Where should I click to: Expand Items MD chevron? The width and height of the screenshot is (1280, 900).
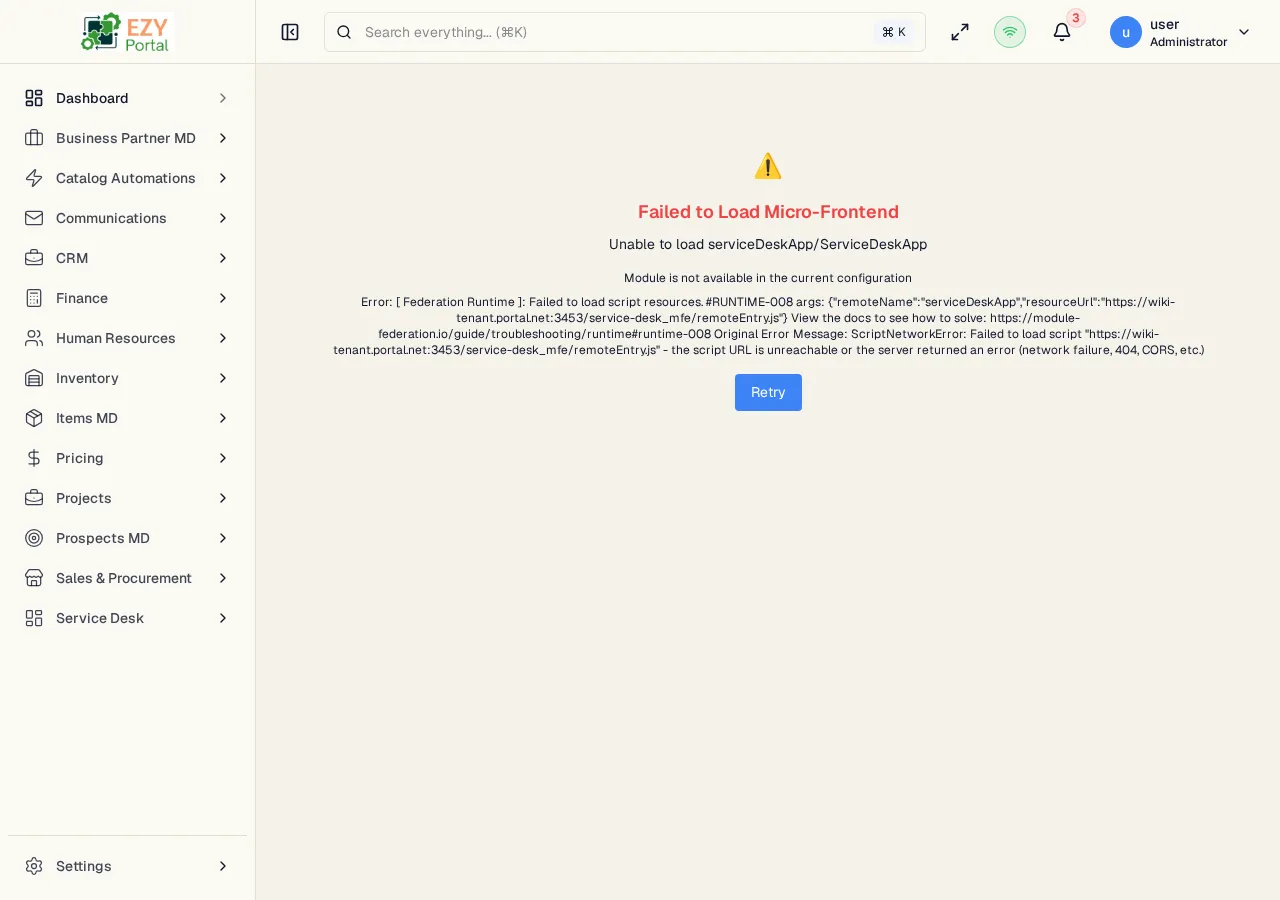click(x=223, y=418)
